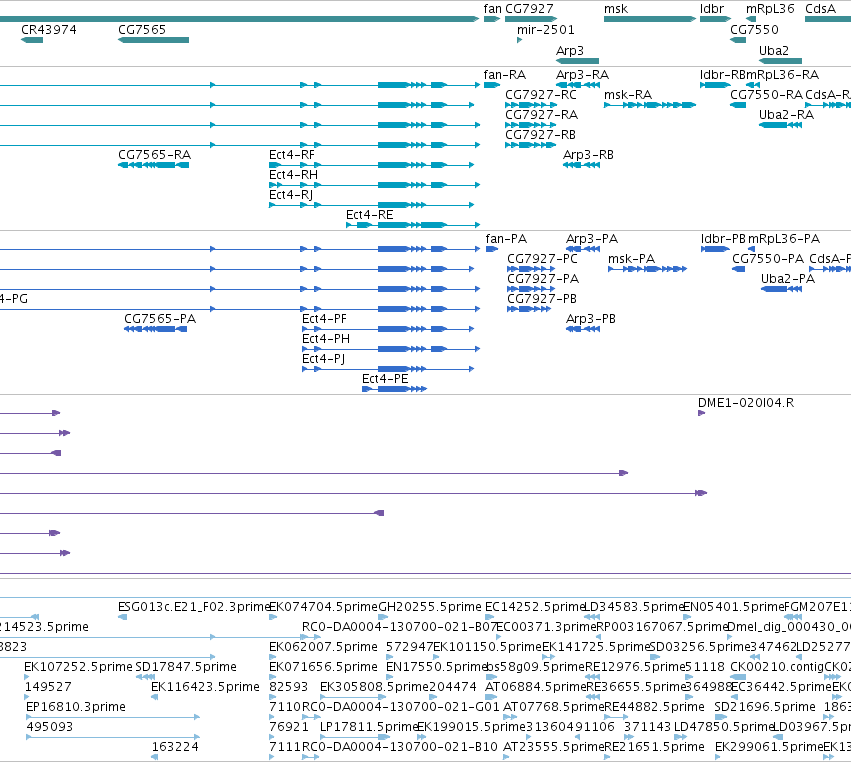Click the CG7565 gene label

click(x=142, y=30)
